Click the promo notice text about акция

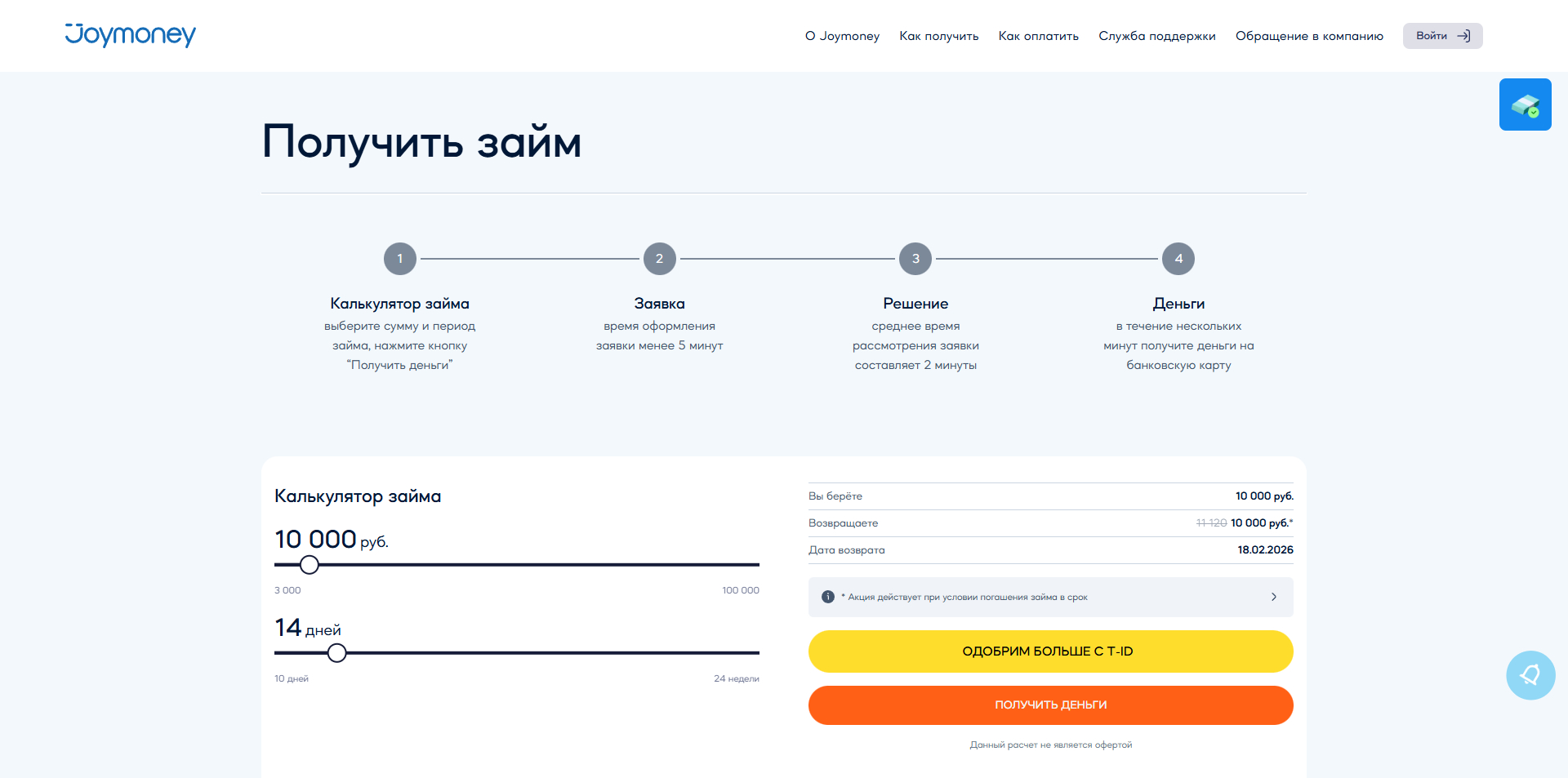pos(967,597)
